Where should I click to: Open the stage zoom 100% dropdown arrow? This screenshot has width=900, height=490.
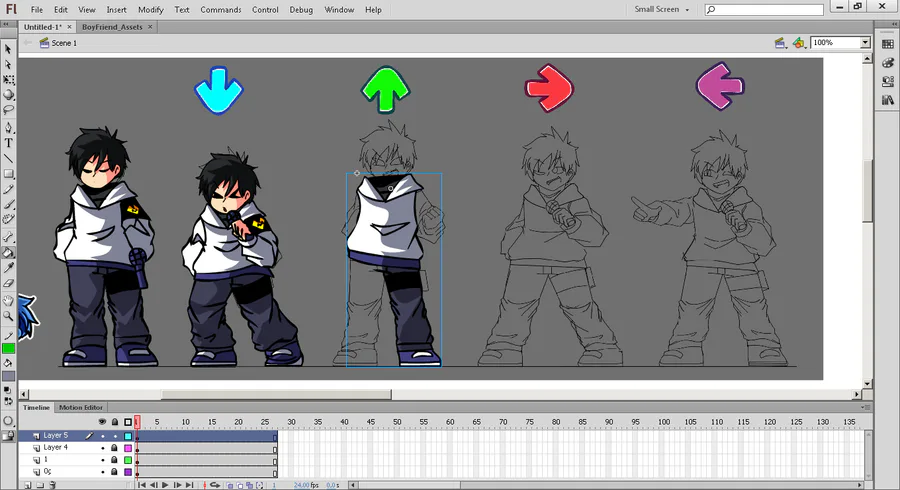click(864, 42)
